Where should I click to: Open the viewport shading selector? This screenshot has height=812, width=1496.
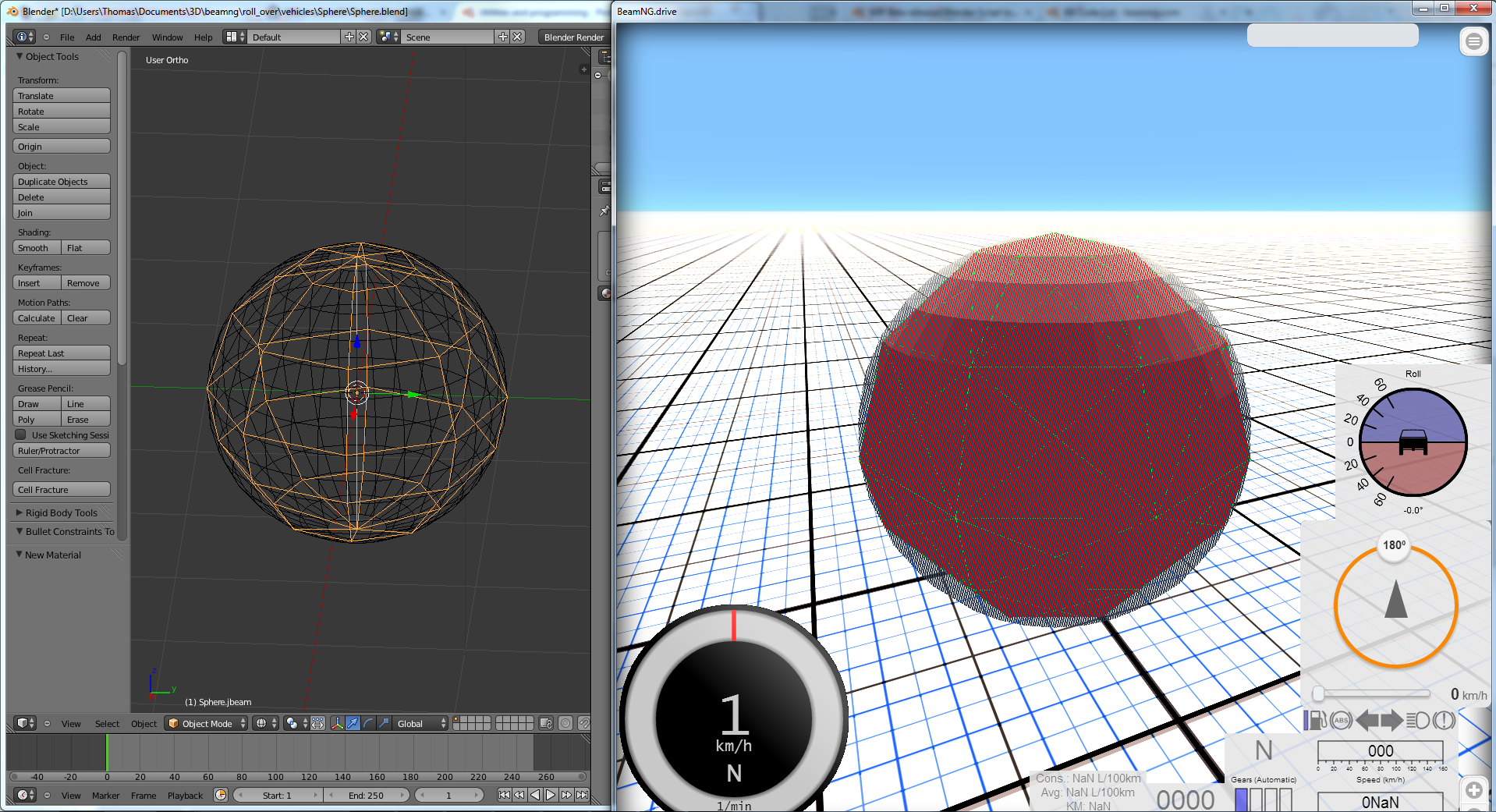tap(265, 723)
